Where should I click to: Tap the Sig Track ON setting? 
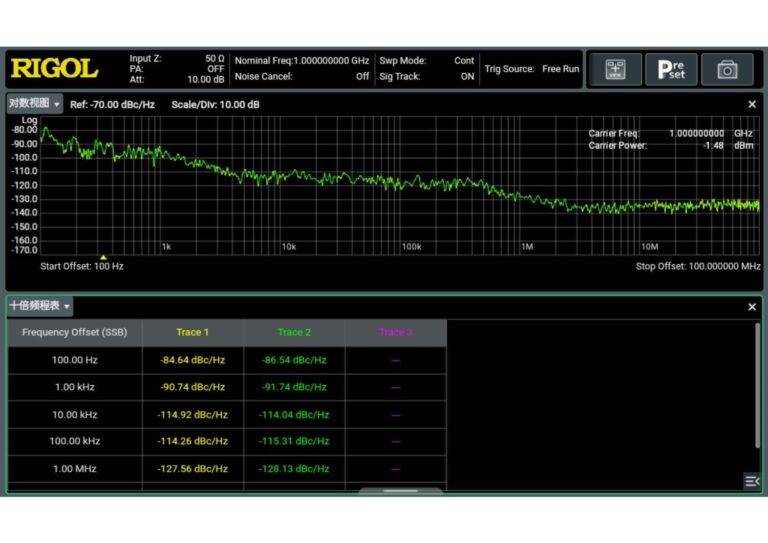pos(427,76)
